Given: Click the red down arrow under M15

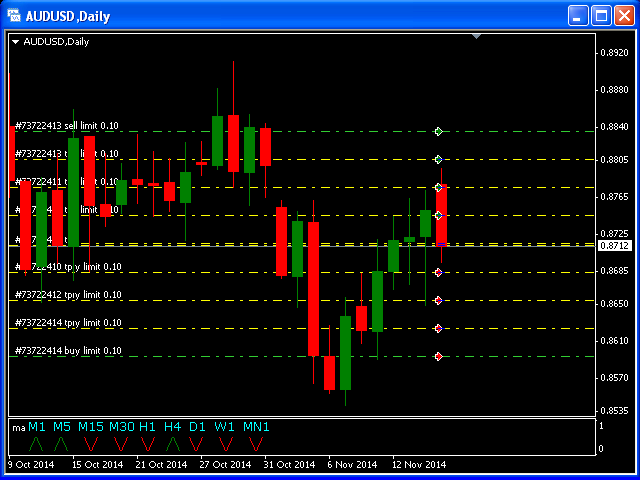Looking at the screenshot, I should 90,442.
